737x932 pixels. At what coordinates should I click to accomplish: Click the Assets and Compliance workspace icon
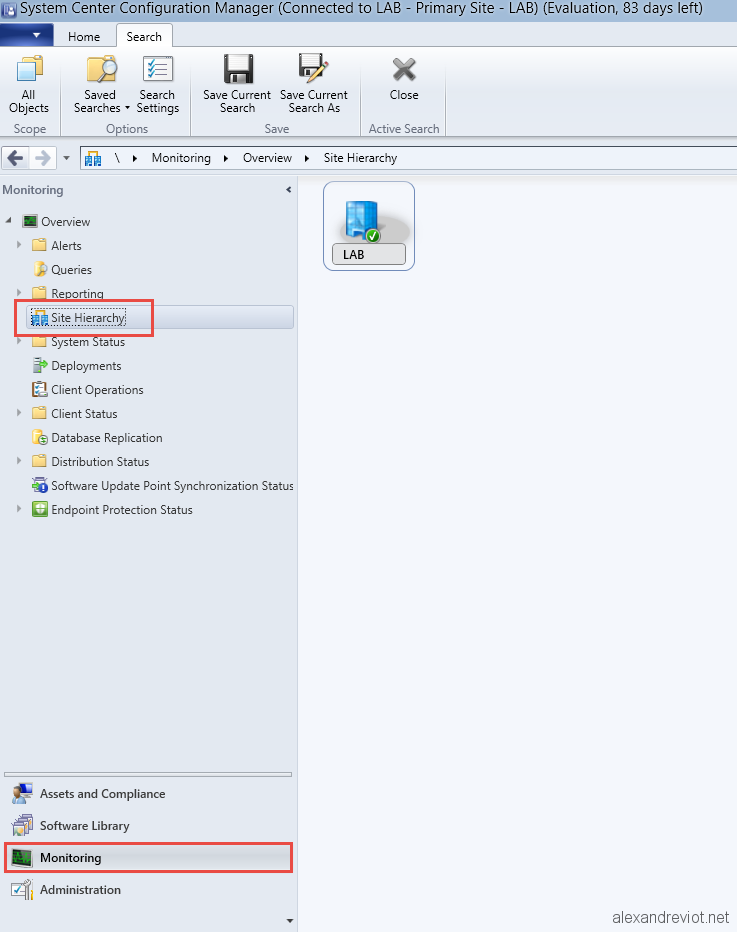click(x=22, y=794)
